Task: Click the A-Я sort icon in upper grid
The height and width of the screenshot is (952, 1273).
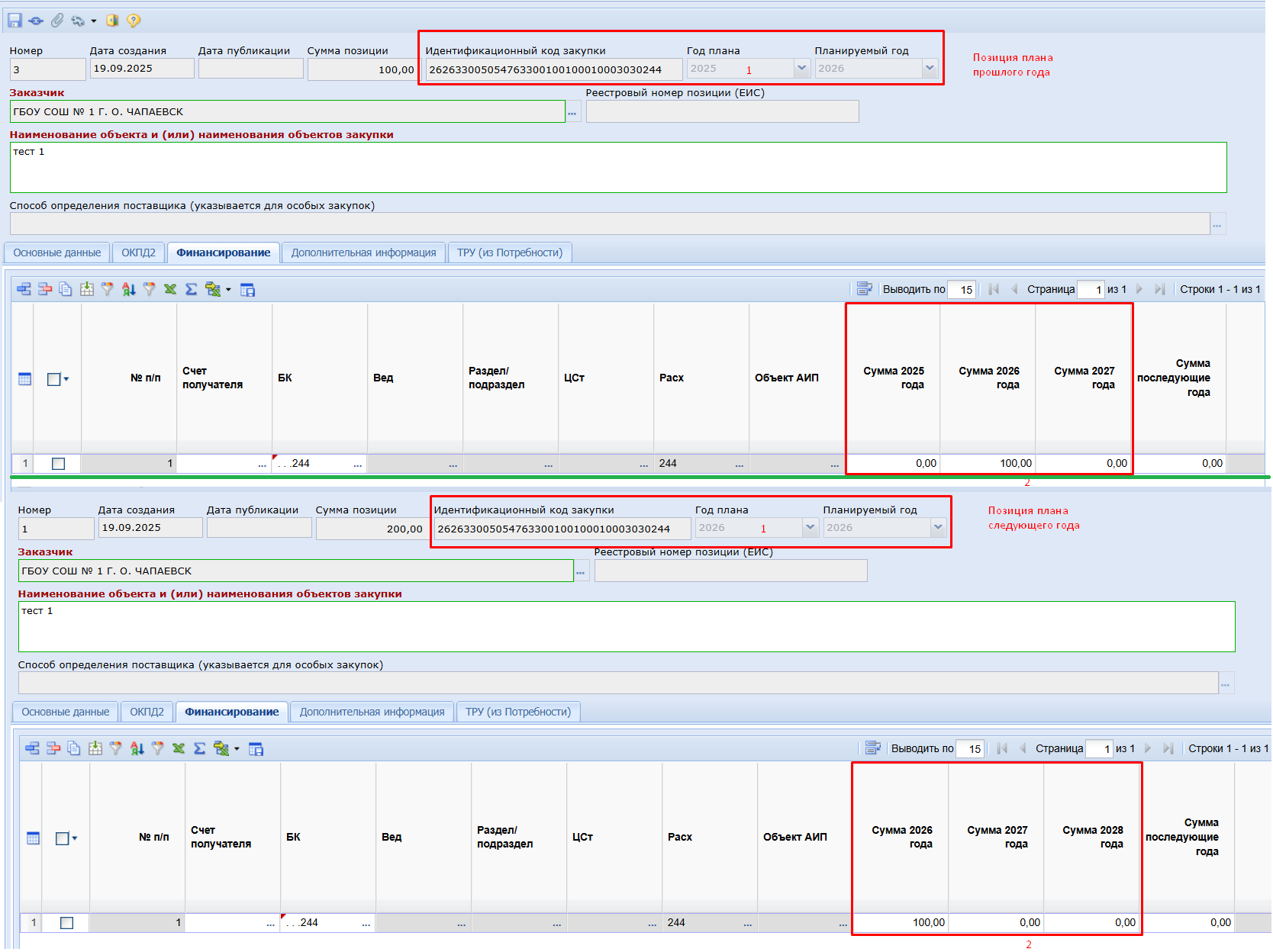Action: point(128,289)
